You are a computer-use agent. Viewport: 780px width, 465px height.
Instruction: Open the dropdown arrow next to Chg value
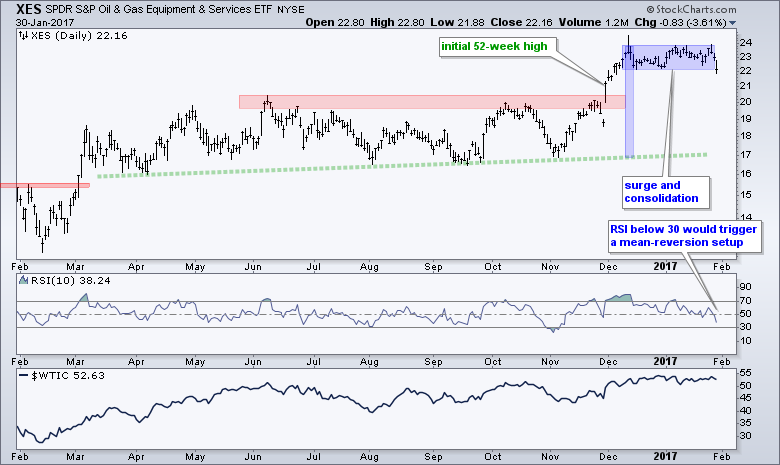pos(733,23)
